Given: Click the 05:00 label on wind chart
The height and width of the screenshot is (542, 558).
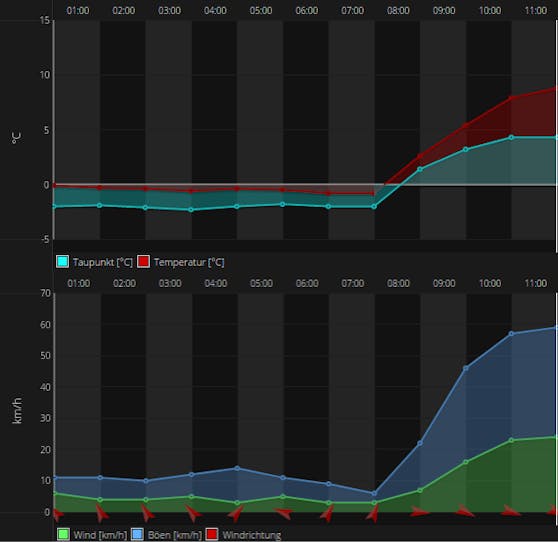Looking at the screenshot, I should click(261, 283).
